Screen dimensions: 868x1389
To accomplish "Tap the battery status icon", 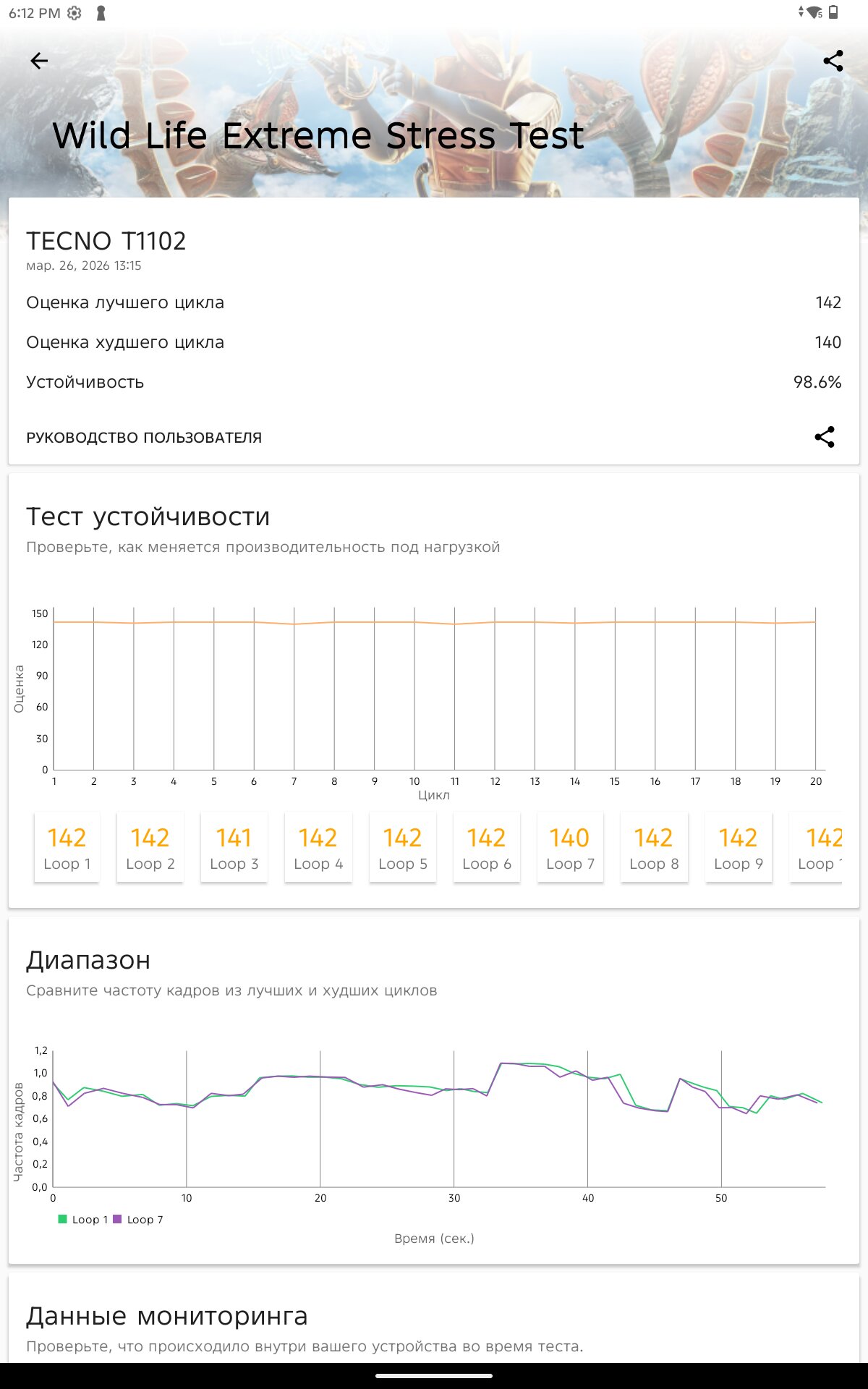I will coord(834,12).
